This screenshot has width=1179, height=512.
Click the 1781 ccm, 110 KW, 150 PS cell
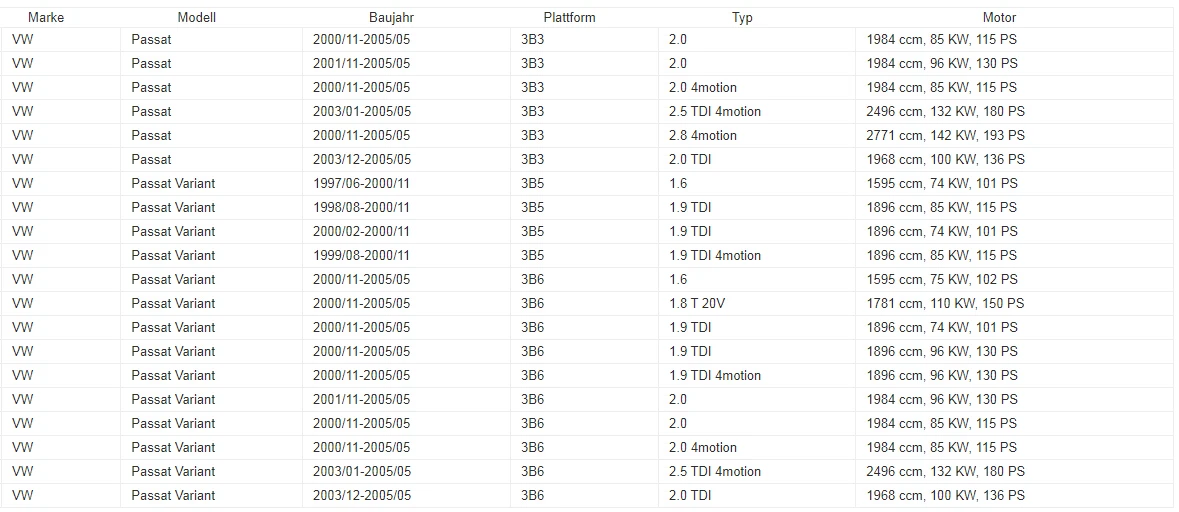[1014, 304]
